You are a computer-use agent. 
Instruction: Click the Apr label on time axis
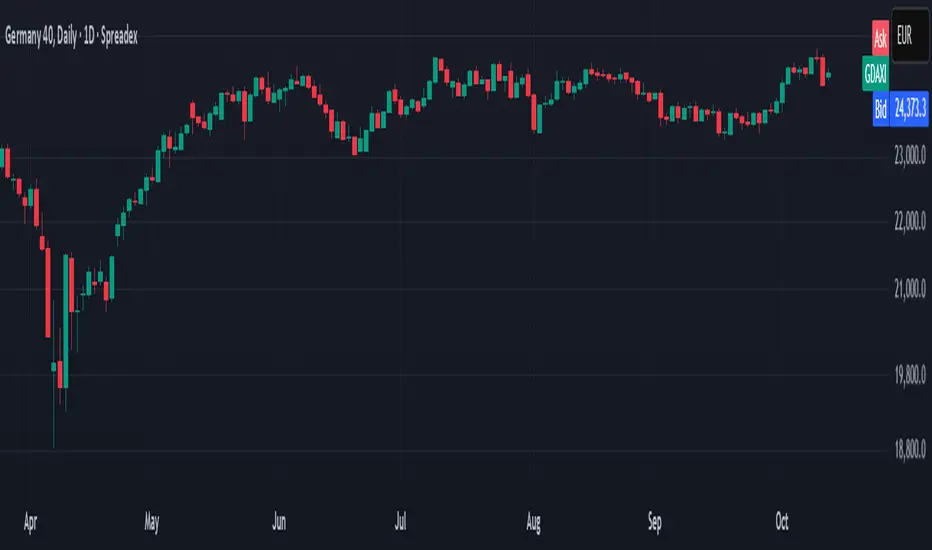[30, 522]
